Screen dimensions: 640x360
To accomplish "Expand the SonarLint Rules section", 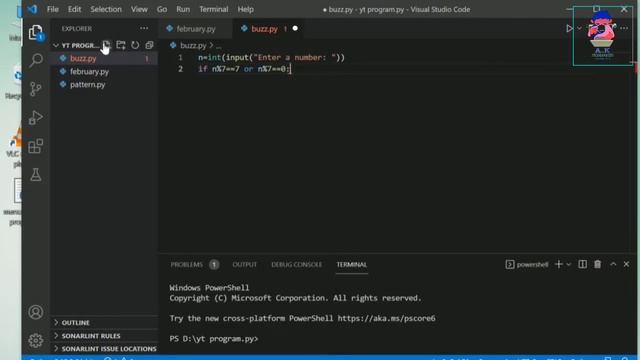I will [x=91, y=336].
